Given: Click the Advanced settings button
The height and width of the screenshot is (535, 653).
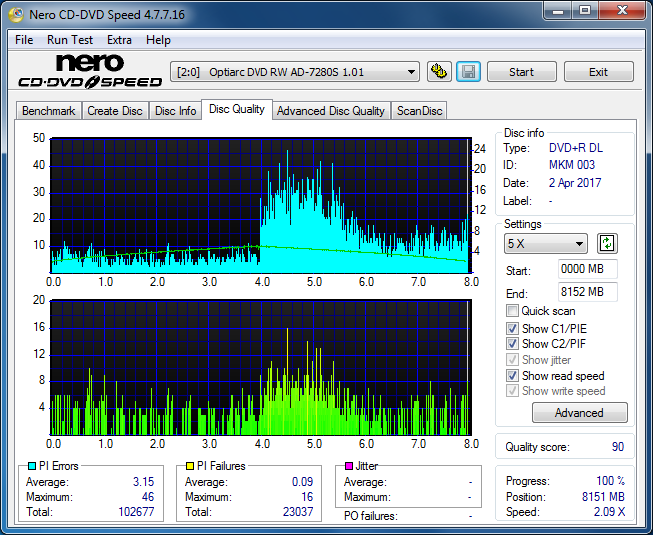Looking at the screenshot, I should pyautogui.click(x=579, y=413).
